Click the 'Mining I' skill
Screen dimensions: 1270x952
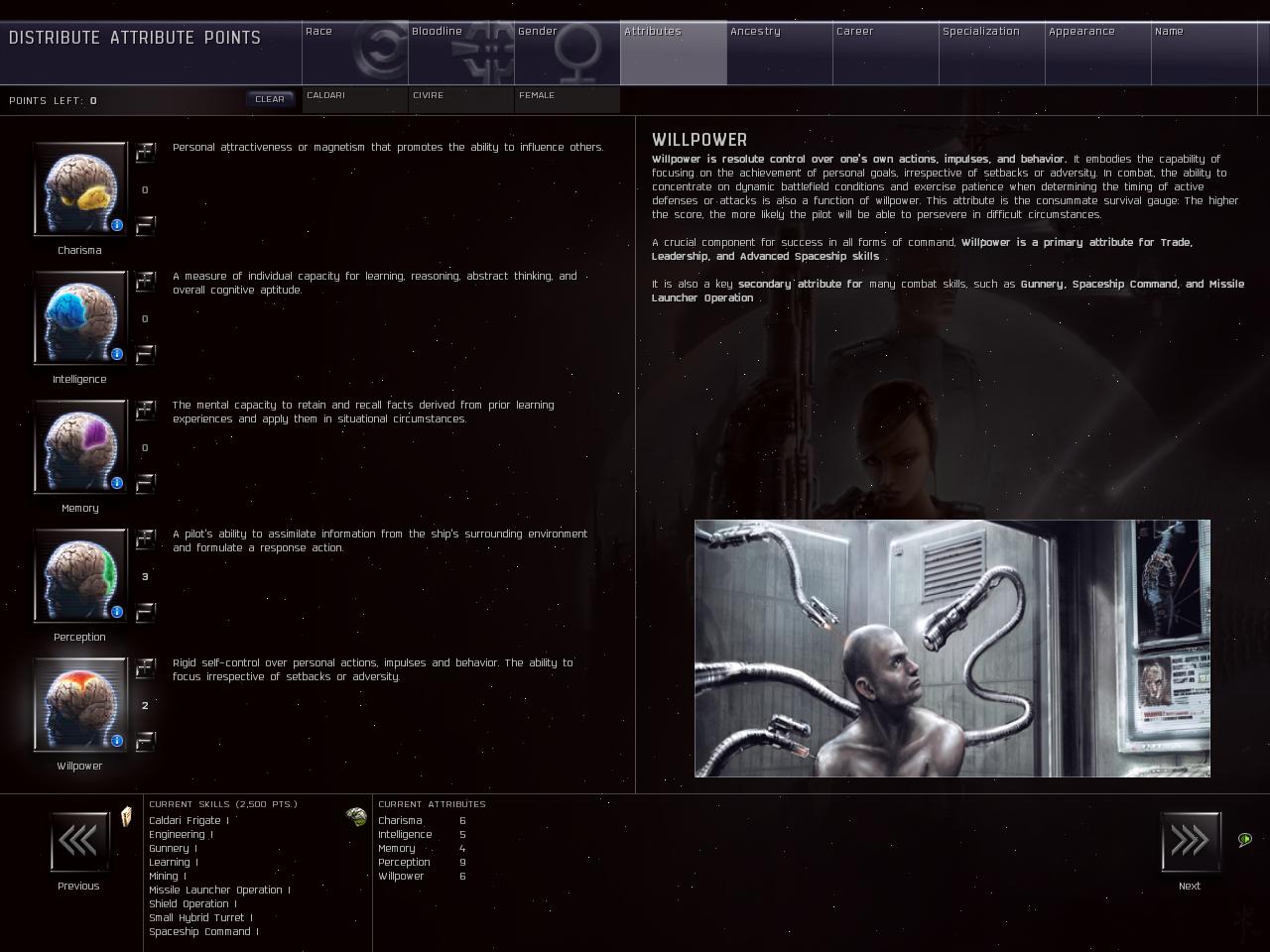168,877
